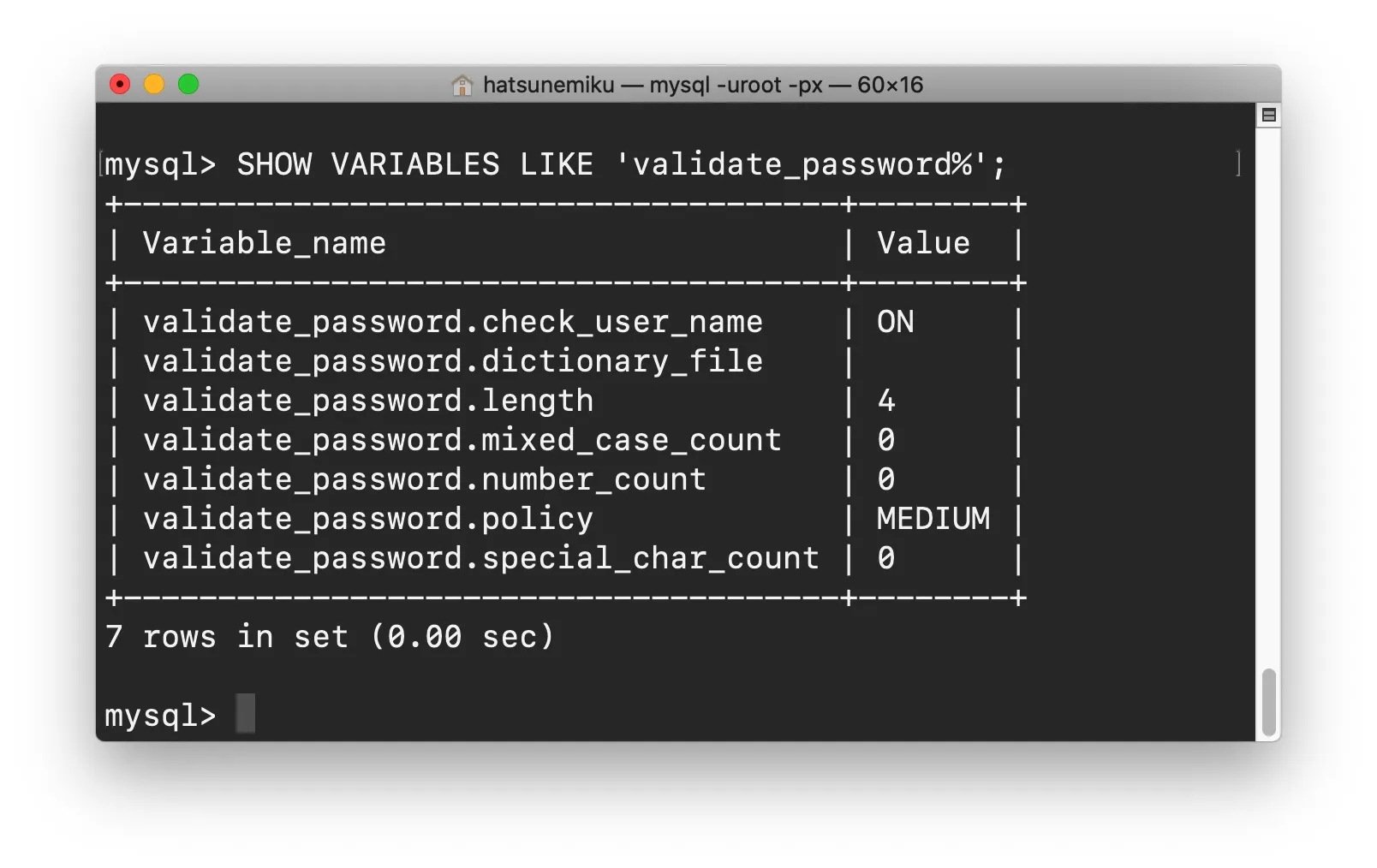Click the ON value in the table
Viewport: 1377px width, 868px height.
tap(896, 322)
